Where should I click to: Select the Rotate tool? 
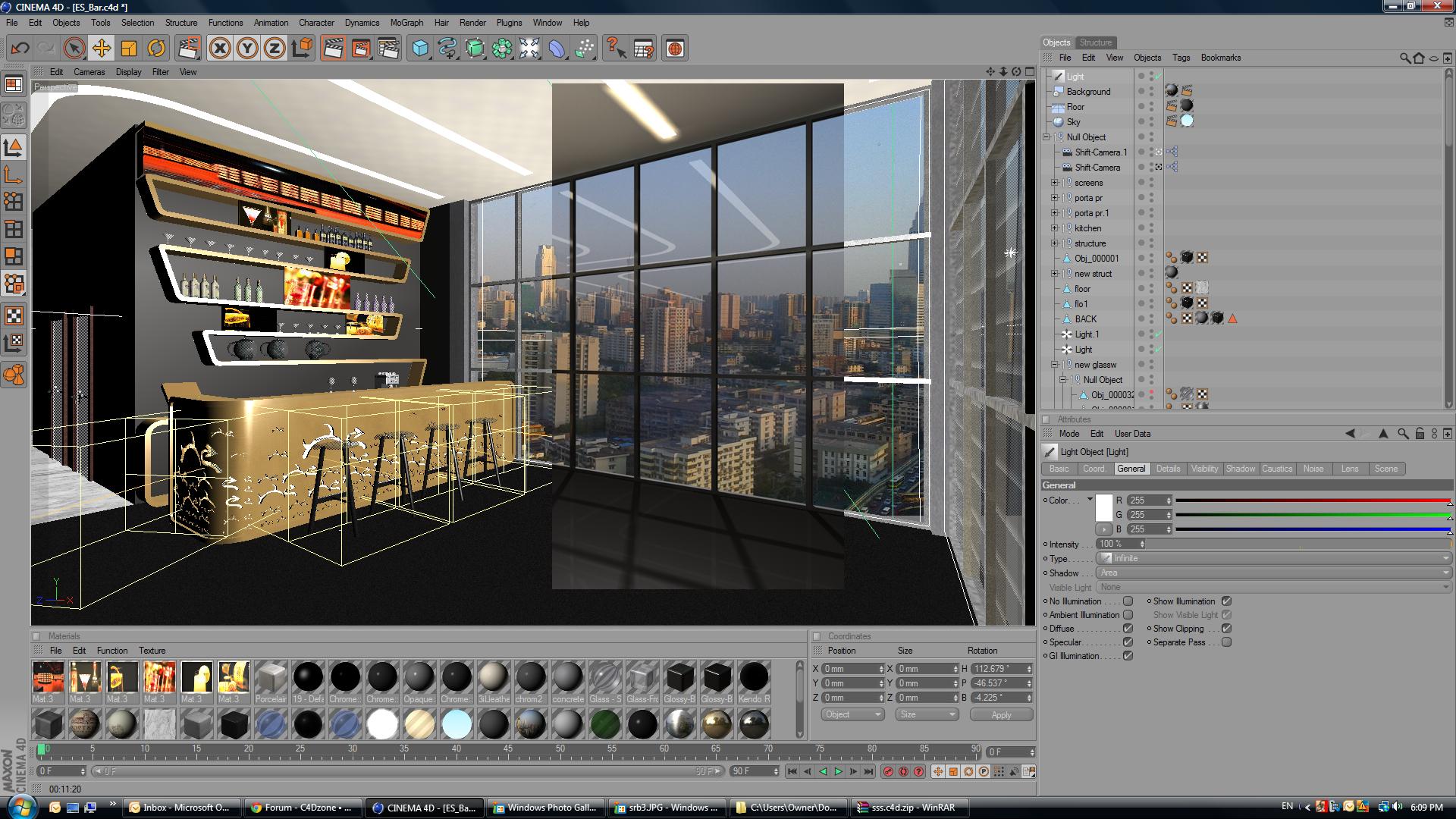(156, 49)
